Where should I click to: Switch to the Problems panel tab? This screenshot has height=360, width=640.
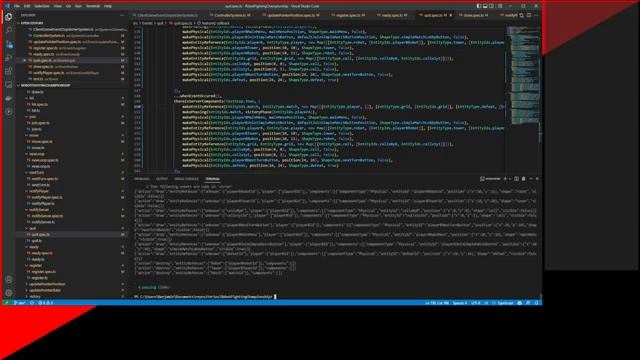[x=142, y=179]
